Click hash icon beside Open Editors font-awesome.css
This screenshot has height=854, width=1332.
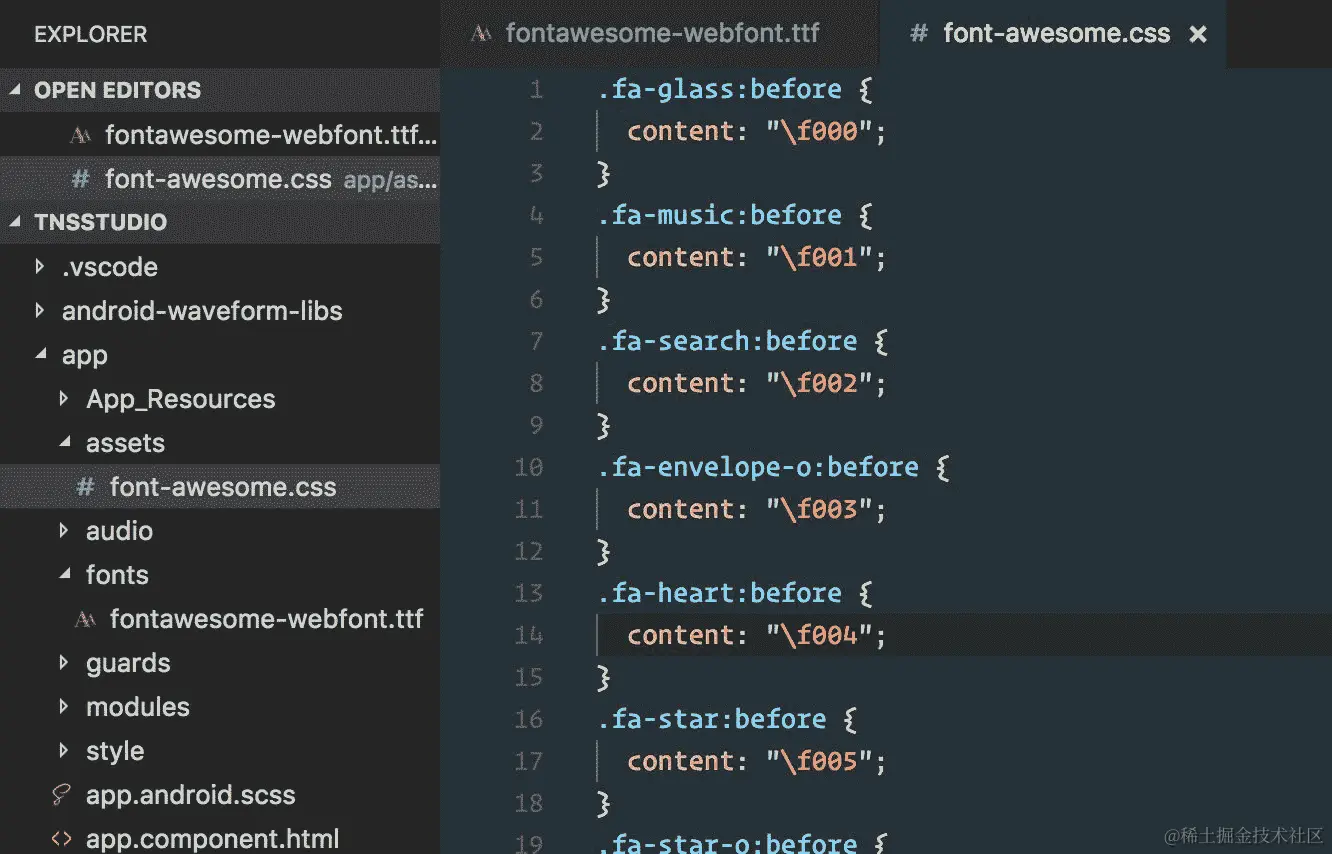click(x=81, y=179)
